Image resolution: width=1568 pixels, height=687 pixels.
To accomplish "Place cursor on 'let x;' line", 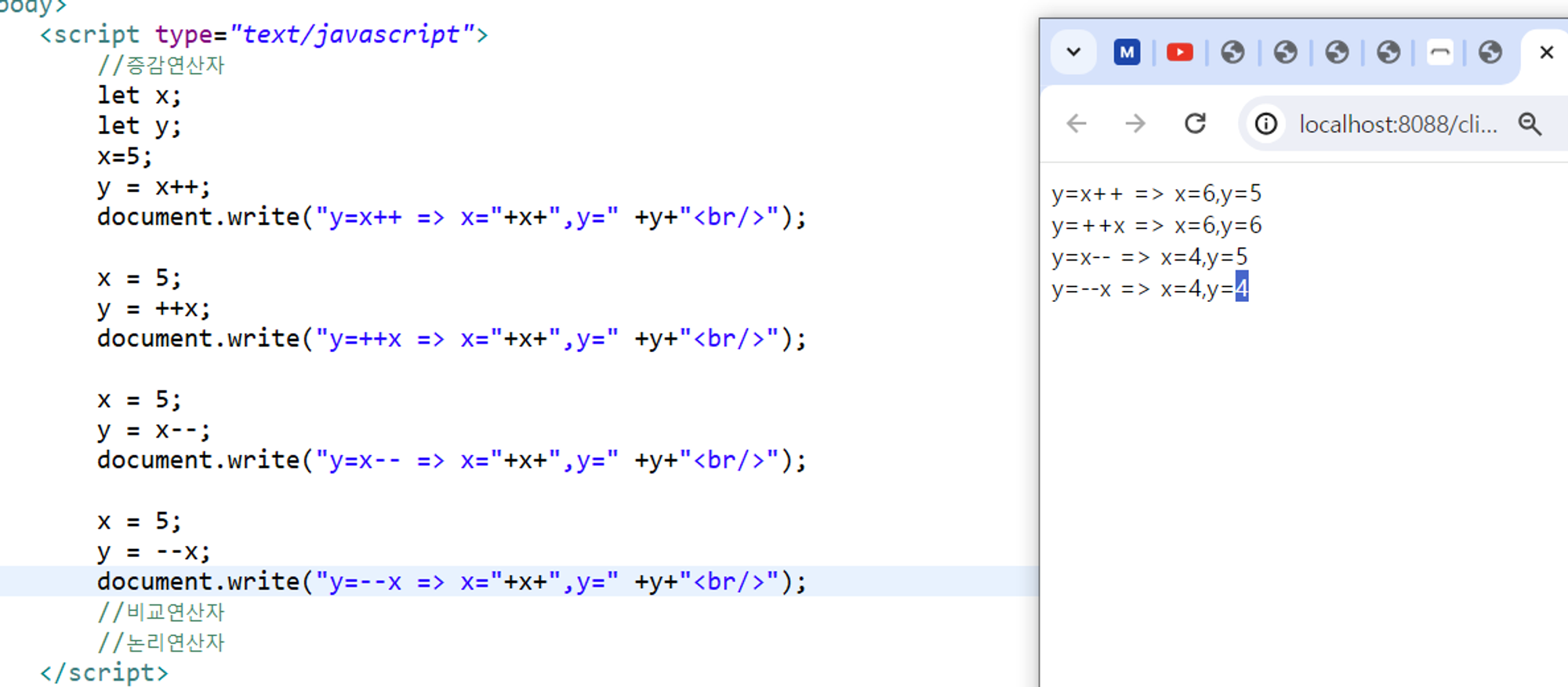I will coord(139,96).
